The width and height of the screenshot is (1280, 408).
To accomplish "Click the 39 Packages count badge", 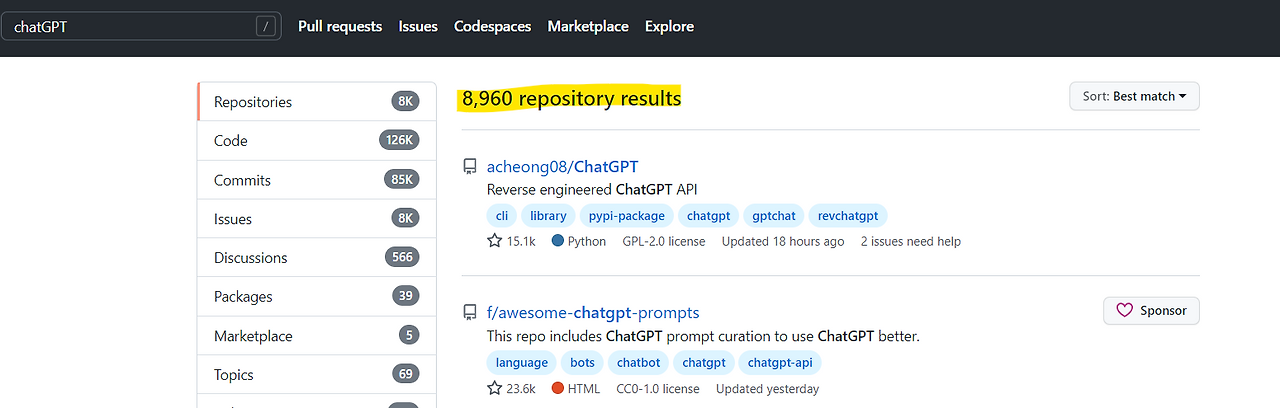I will coord(405,297).
